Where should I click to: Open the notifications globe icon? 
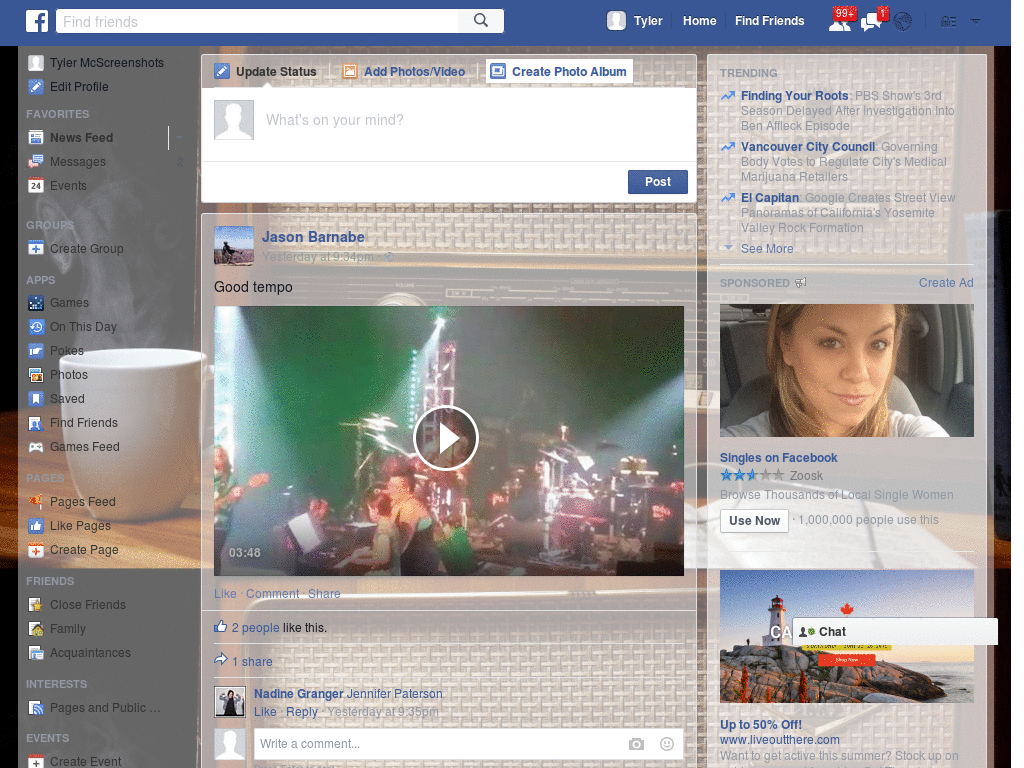coord(903,22)
